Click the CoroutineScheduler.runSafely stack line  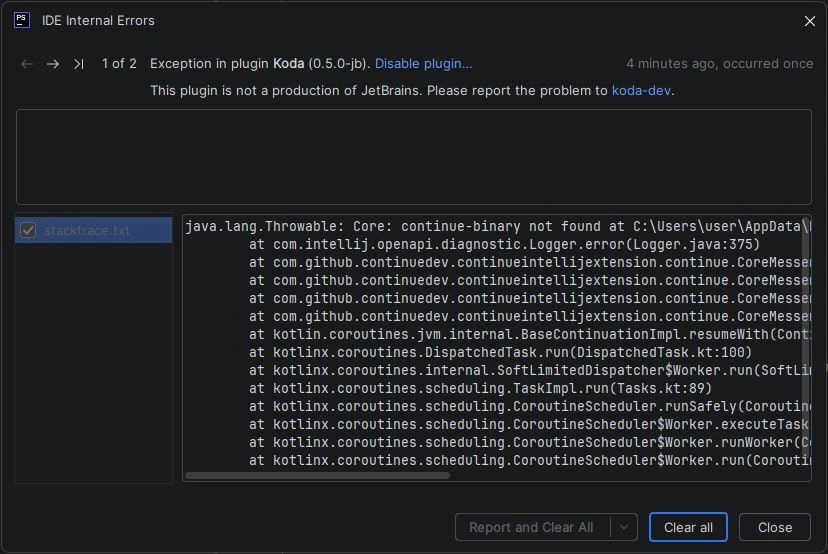pyautogui.click(x=530, y=406)
